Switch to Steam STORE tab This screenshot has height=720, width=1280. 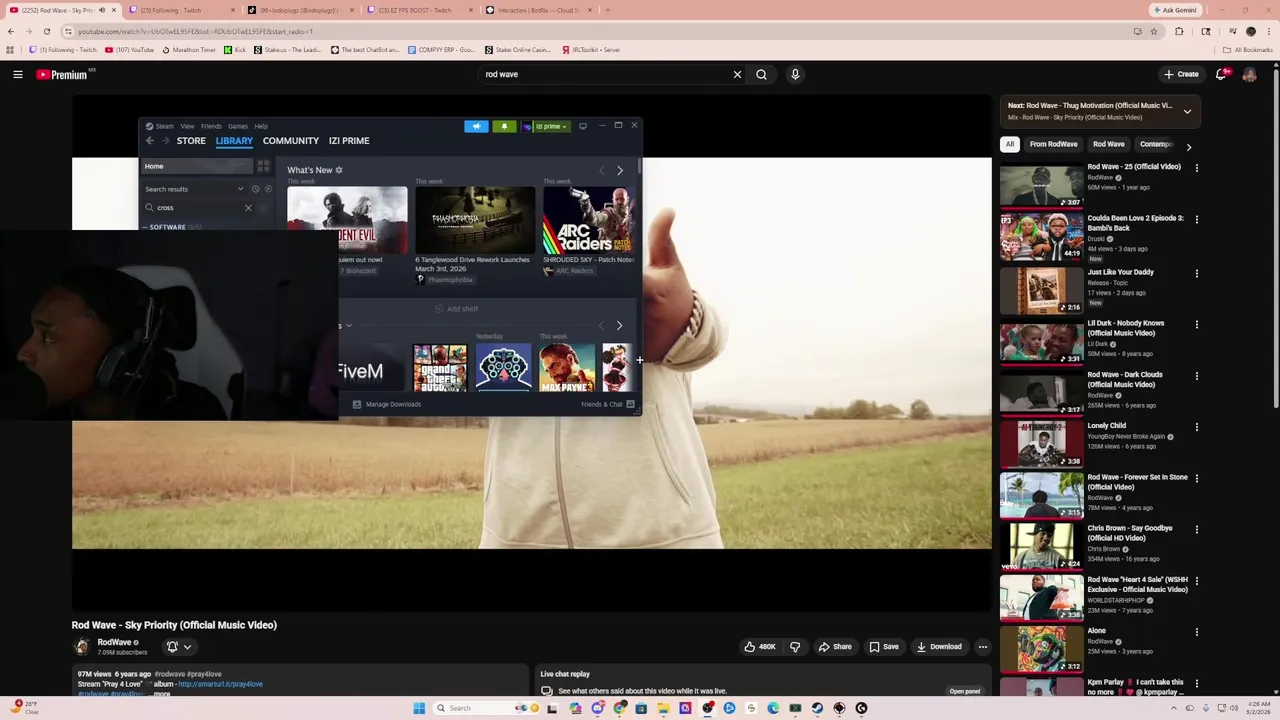coord(191,141)
